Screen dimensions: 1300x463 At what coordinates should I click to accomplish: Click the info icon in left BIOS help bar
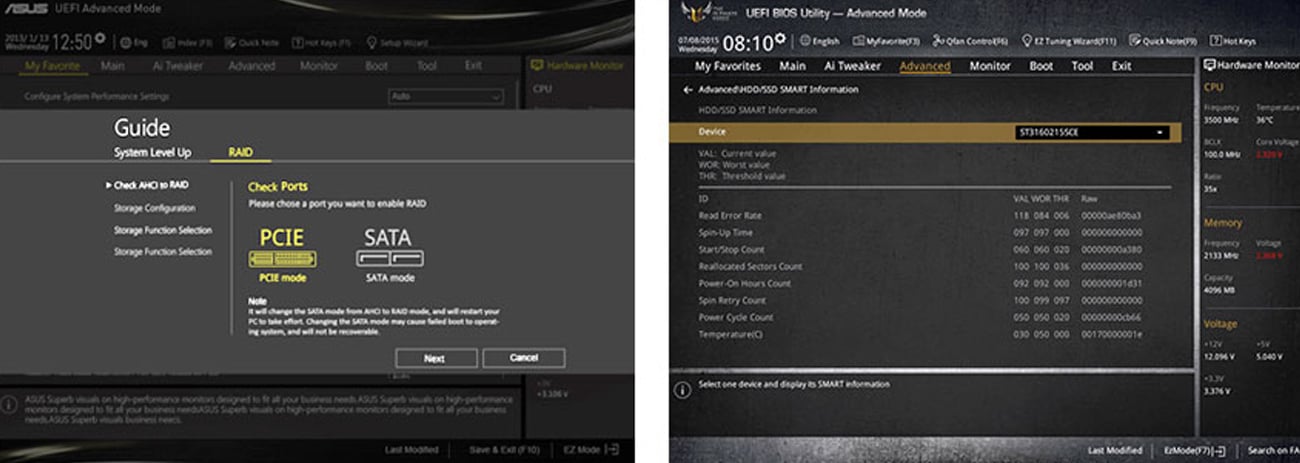pos(8,404)
